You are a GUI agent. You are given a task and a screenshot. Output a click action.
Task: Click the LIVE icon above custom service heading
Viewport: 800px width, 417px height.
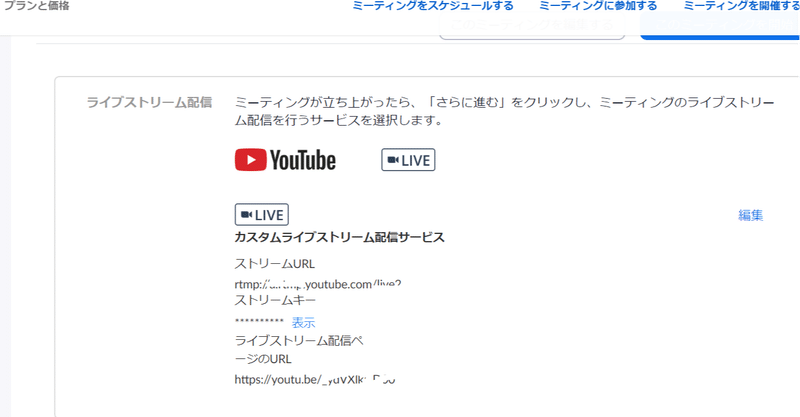click(262, 215)
